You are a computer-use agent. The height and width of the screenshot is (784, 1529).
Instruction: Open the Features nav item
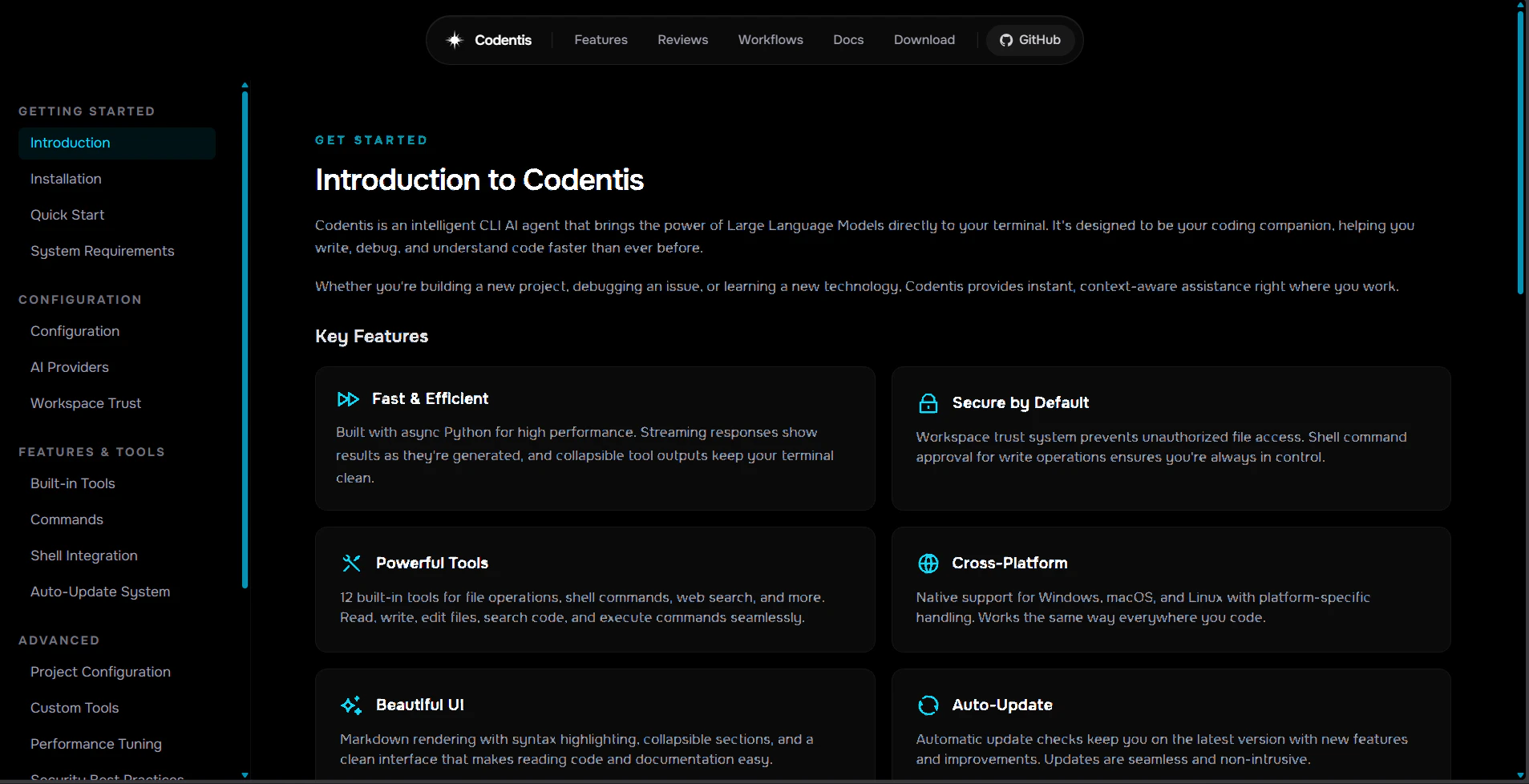coord(601,40)
